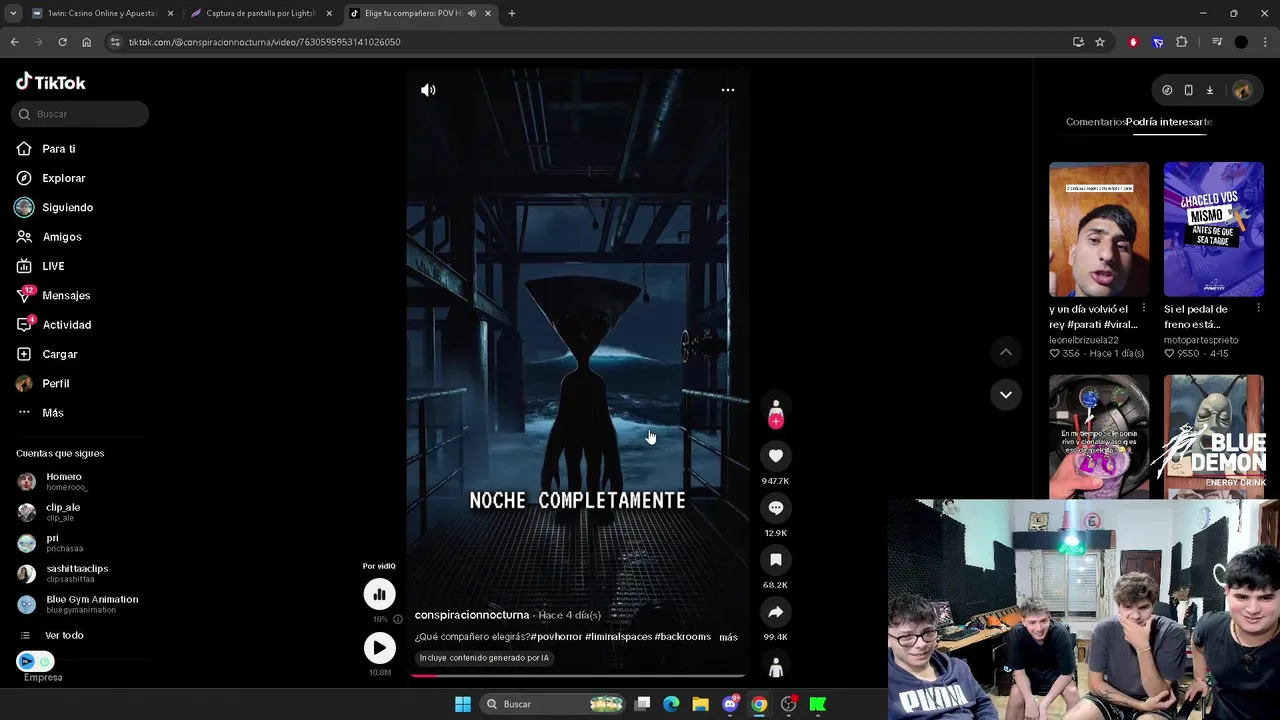Open OBS Studio from the taskbar
Image resolution: width=1280 pixels, height=720 pixels.
click(x=789, y=704)
